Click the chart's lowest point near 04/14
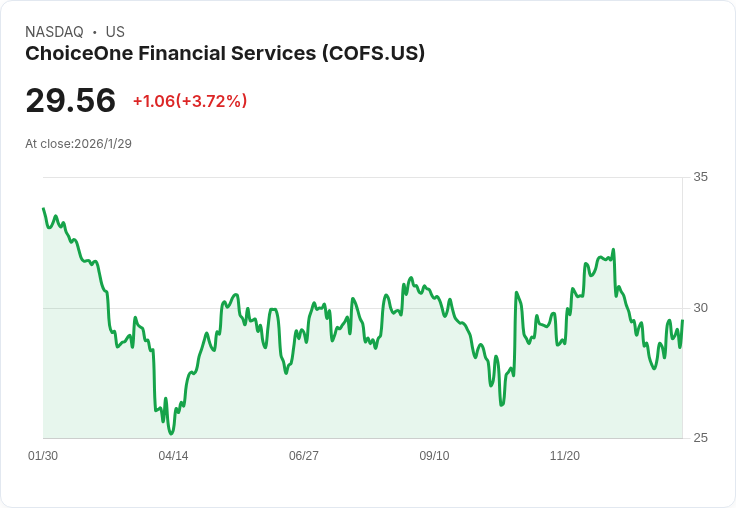 [x=171, y=433]
